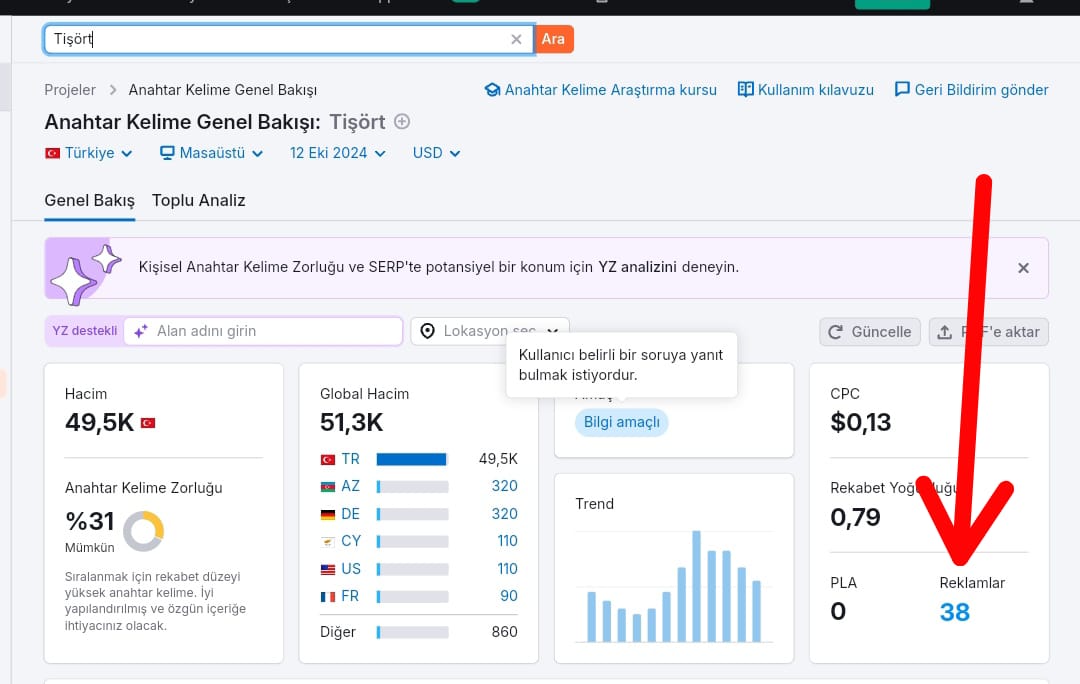Click the location pin icon in Lokasyon selector

click(x=428, y=331)
